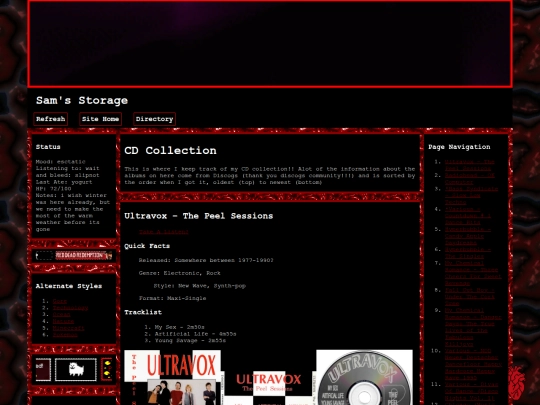This screenshot has width=540, height=405.
Task: Click the red anatomical heart icon
Action: 517,382
